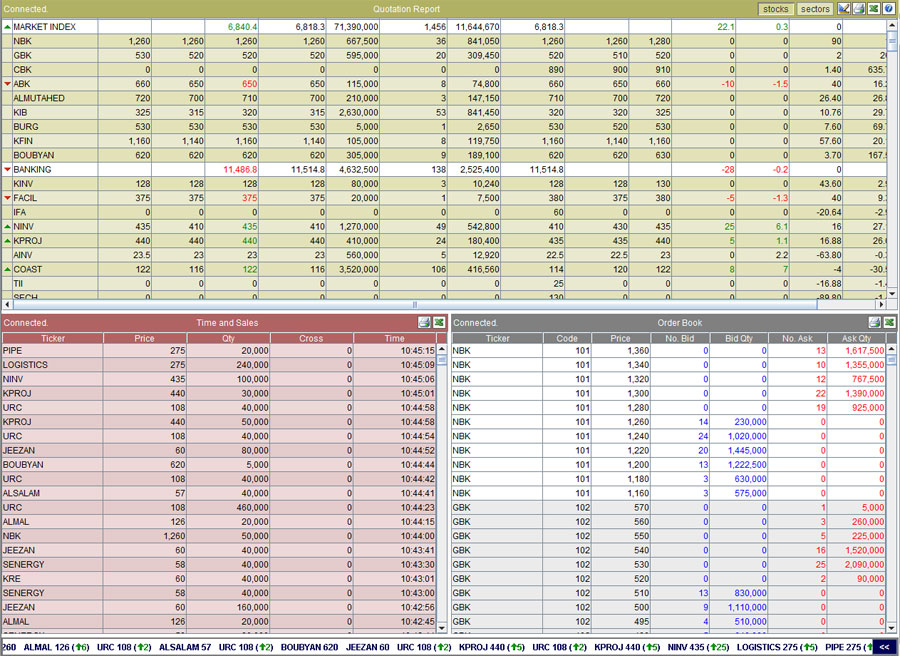This screenshot has height=656, width=900.
Task: Sort Time and Sales by Price header
Action: (145, 338)
